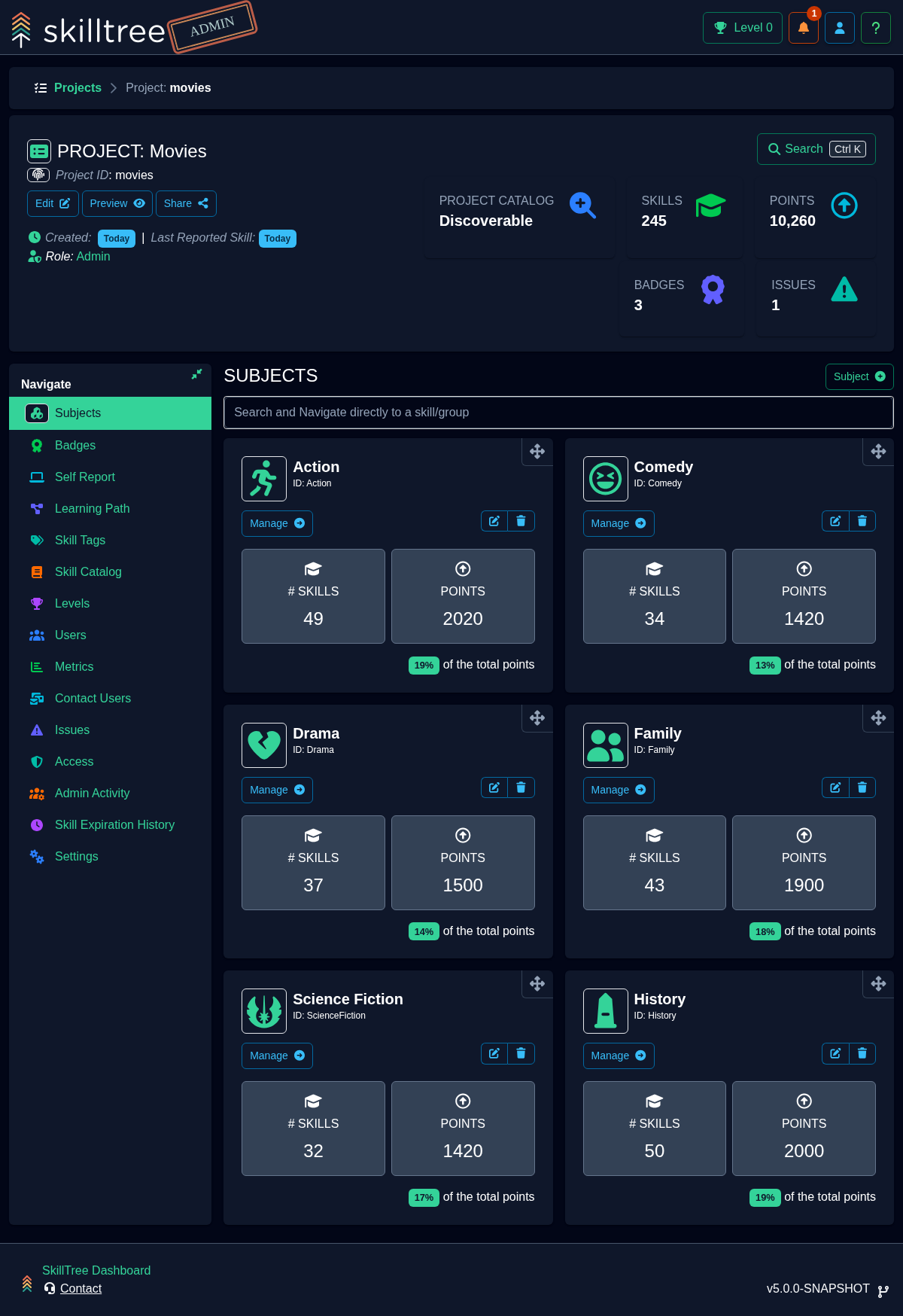Open Contact Users in navigation

click(110, 698)
